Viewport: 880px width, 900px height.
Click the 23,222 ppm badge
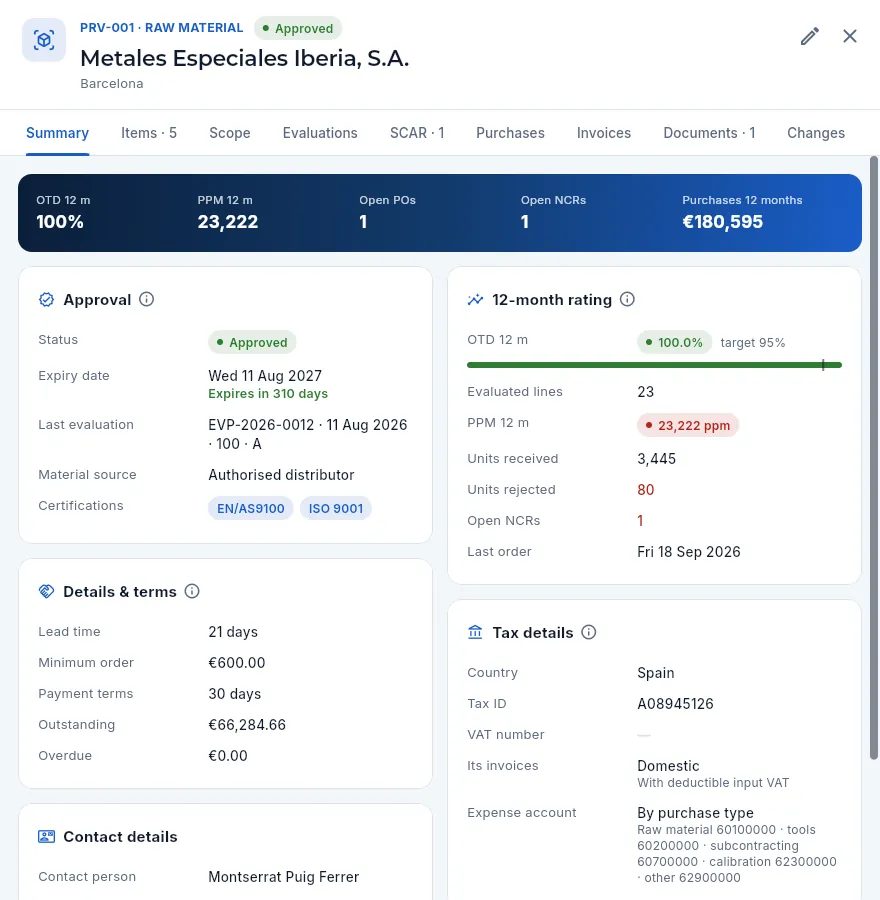[x=688, y=425]
